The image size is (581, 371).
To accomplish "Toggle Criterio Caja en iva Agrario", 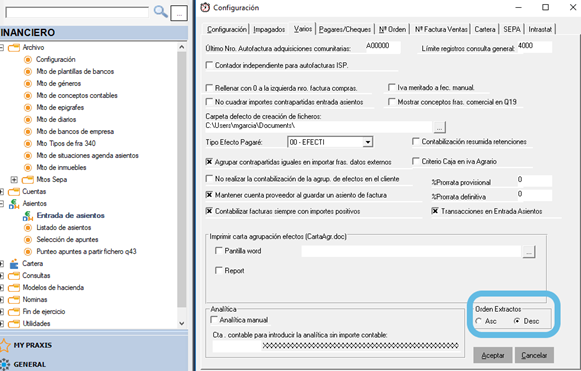I will coord(416,161).
